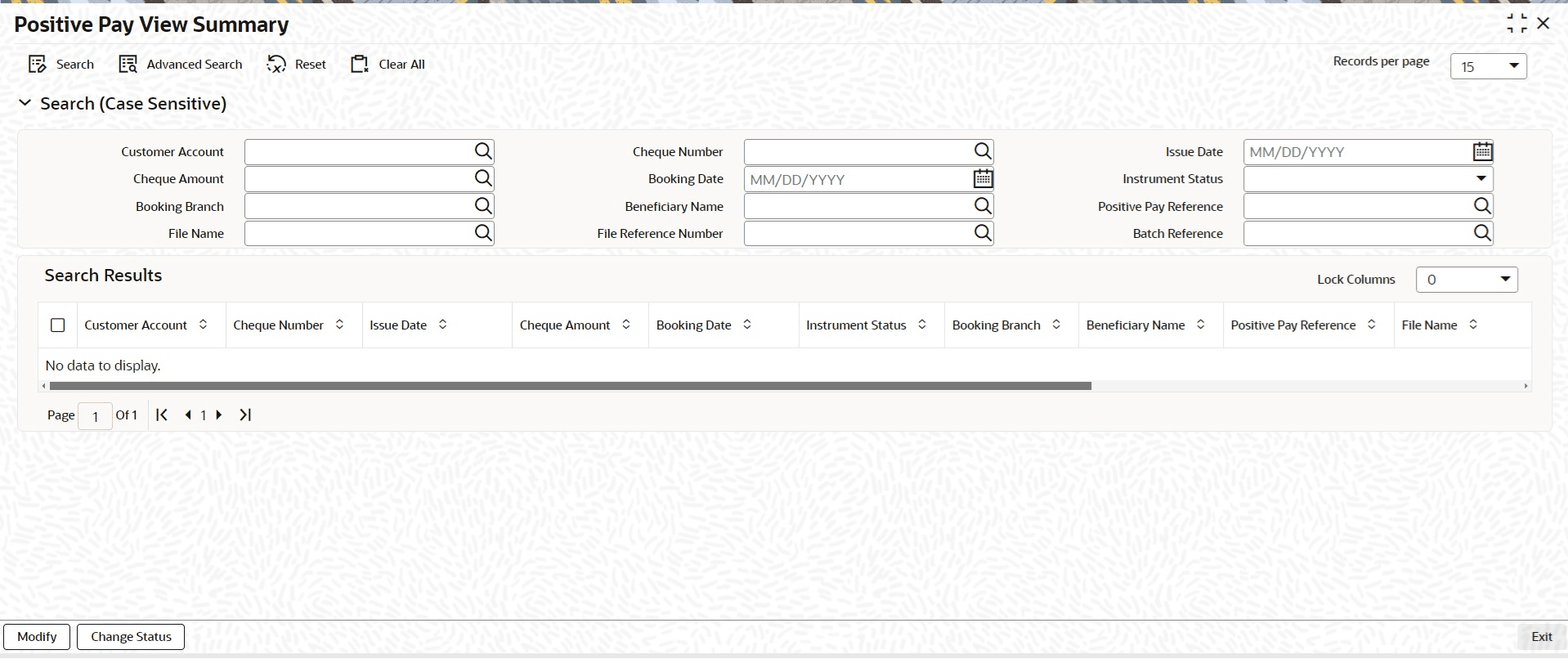Screen dimensions: 1568x659
Task: Click the page number input box
Action: [95, 416]
